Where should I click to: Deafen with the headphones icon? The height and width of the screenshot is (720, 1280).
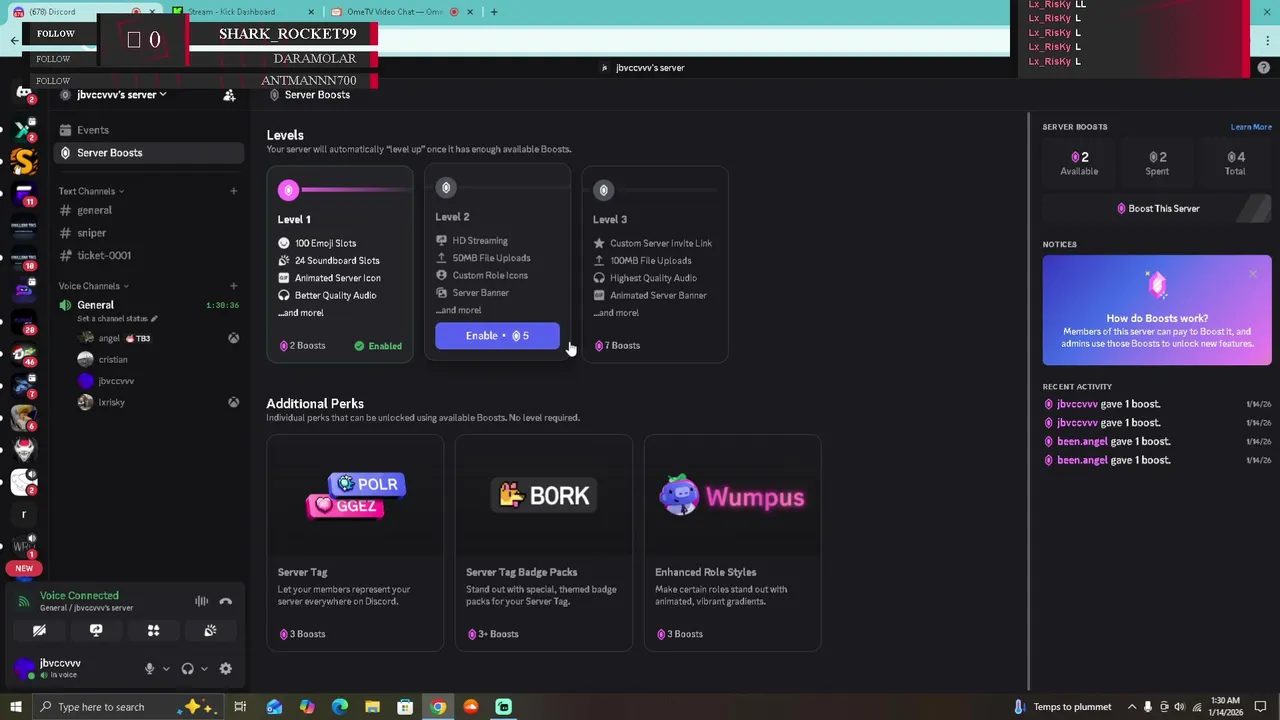click(x=187, y=669)
